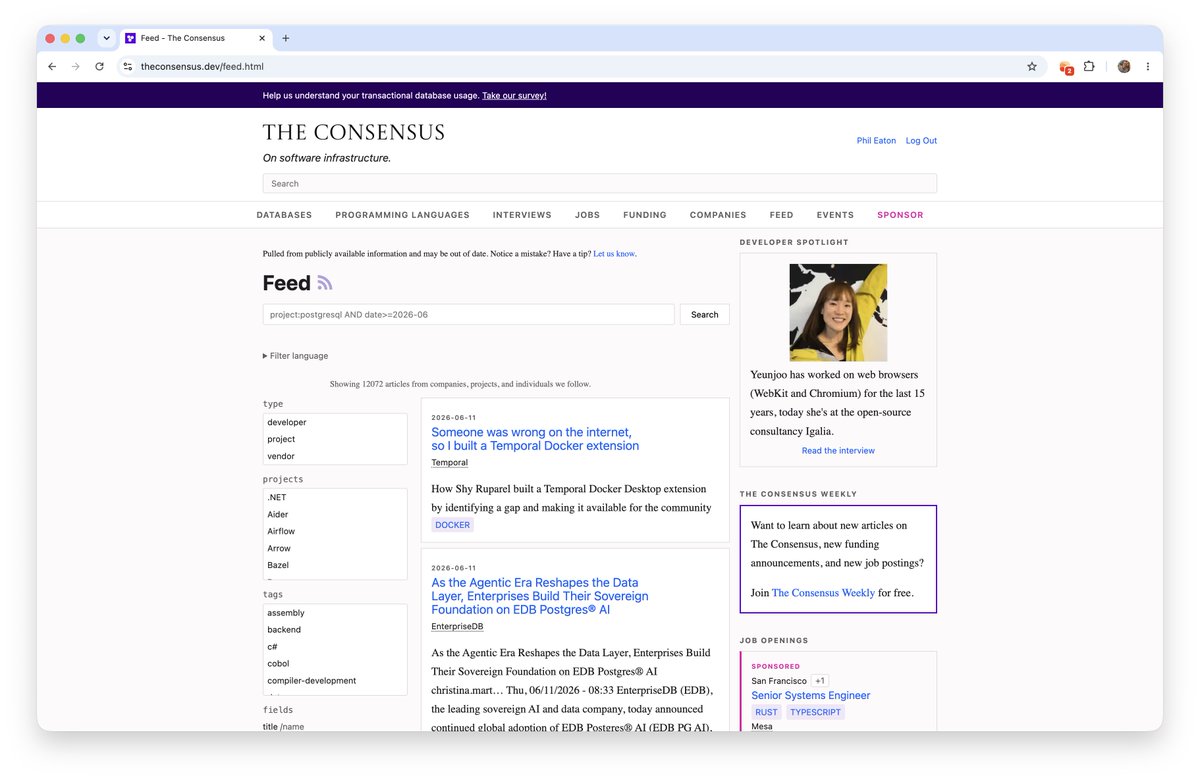The height and width of the screenshot is (780, 1200).
Task: Go to Companies section
Action: coord(718,215)
